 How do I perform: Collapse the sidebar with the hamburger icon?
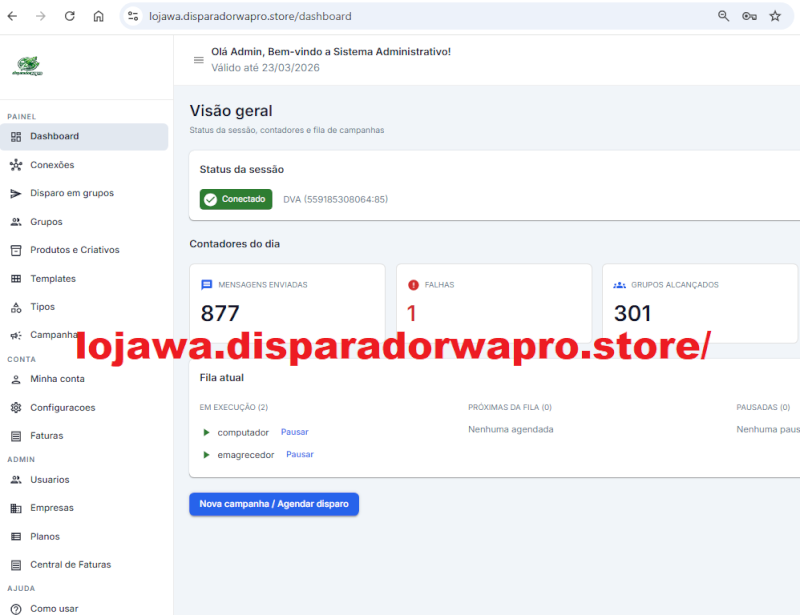pyautogui.click(x=198, y=59)
